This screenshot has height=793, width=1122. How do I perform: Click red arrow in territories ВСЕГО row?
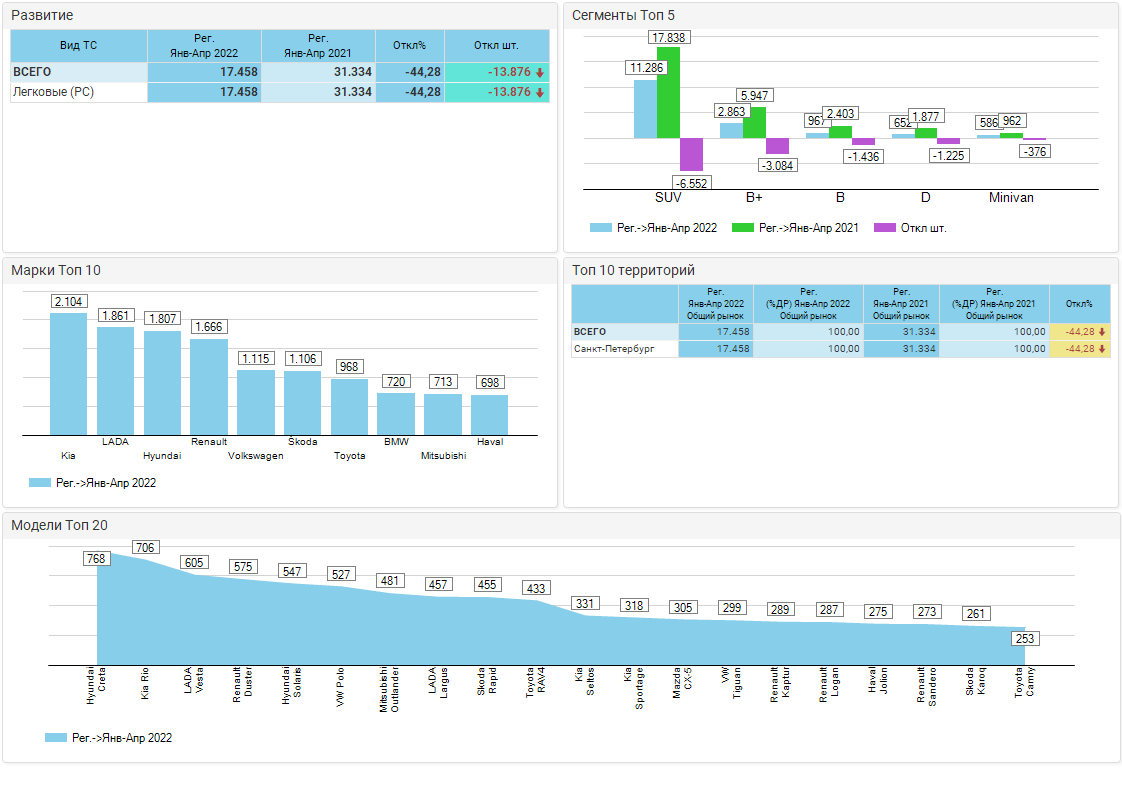(x=1102, y=332)
